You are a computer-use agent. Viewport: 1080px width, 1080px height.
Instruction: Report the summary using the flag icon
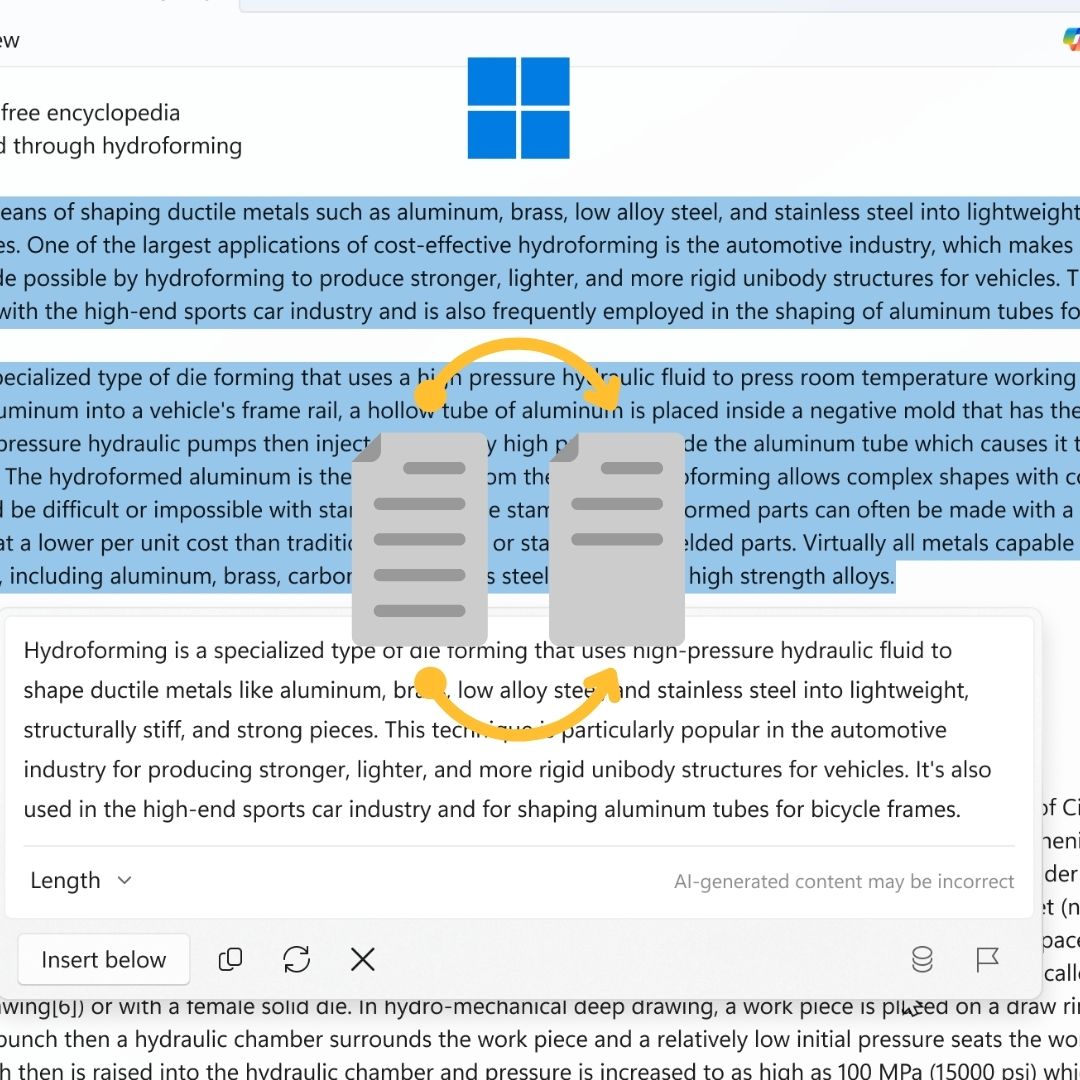coord(987,960)
